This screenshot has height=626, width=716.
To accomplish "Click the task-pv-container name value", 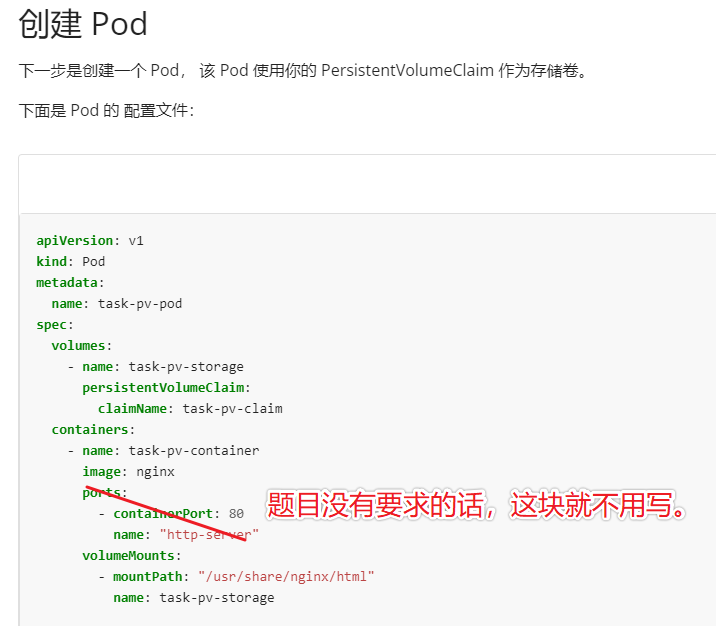I will pos(194,451).
